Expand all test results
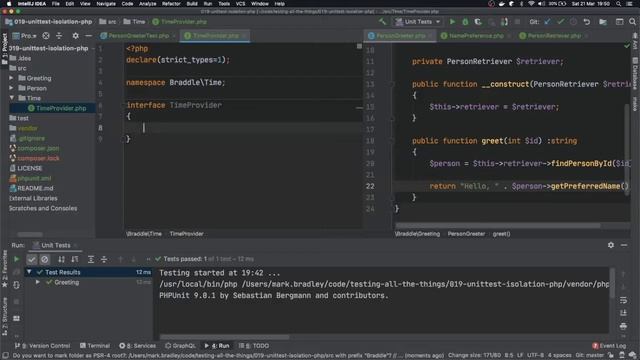The width and height of the screenshot is (640, 360). 91,259
